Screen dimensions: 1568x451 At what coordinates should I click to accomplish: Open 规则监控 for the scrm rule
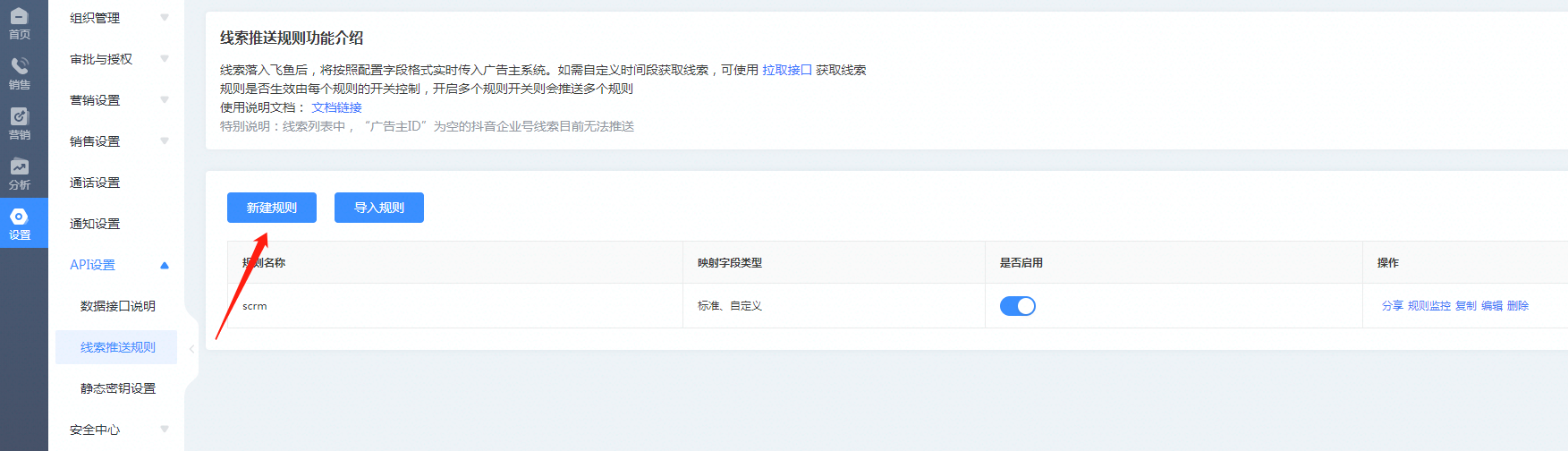(1429, 306)
